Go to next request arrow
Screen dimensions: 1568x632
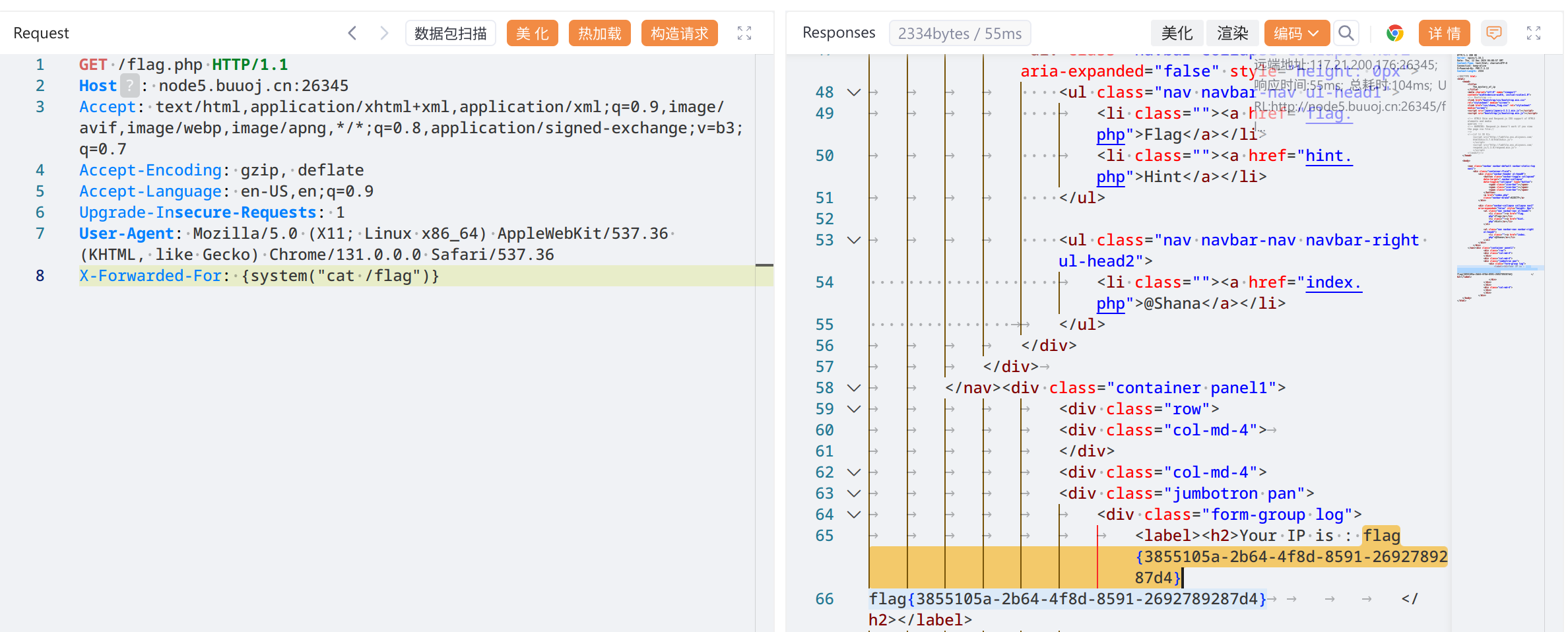[x=384, y=33]
